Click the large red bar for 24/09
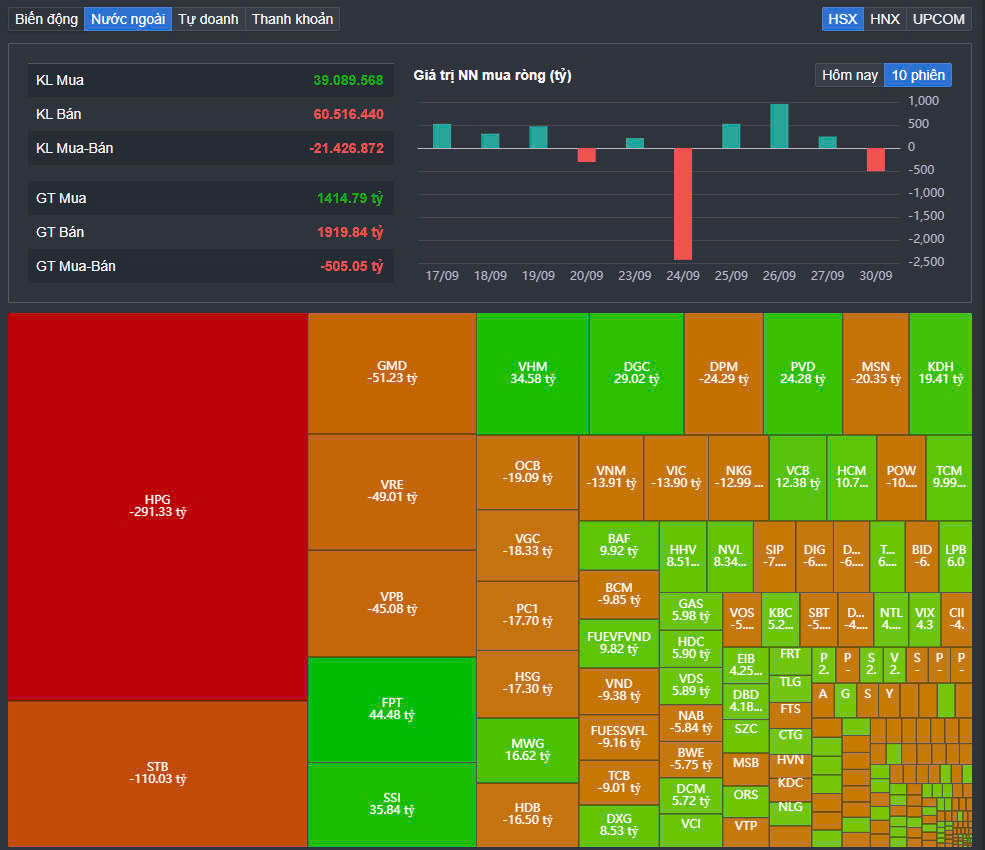 (683, 204)
